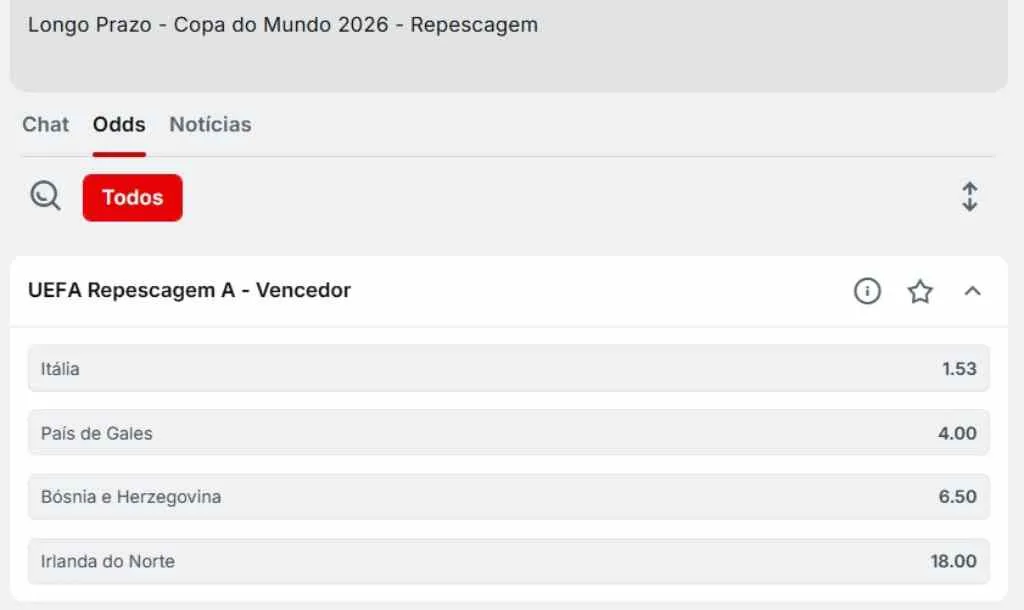Image resolution: width=1024 pixels, height=610 pixels.
Task: Switch to the Chat tab
Action: coord(44,124)
